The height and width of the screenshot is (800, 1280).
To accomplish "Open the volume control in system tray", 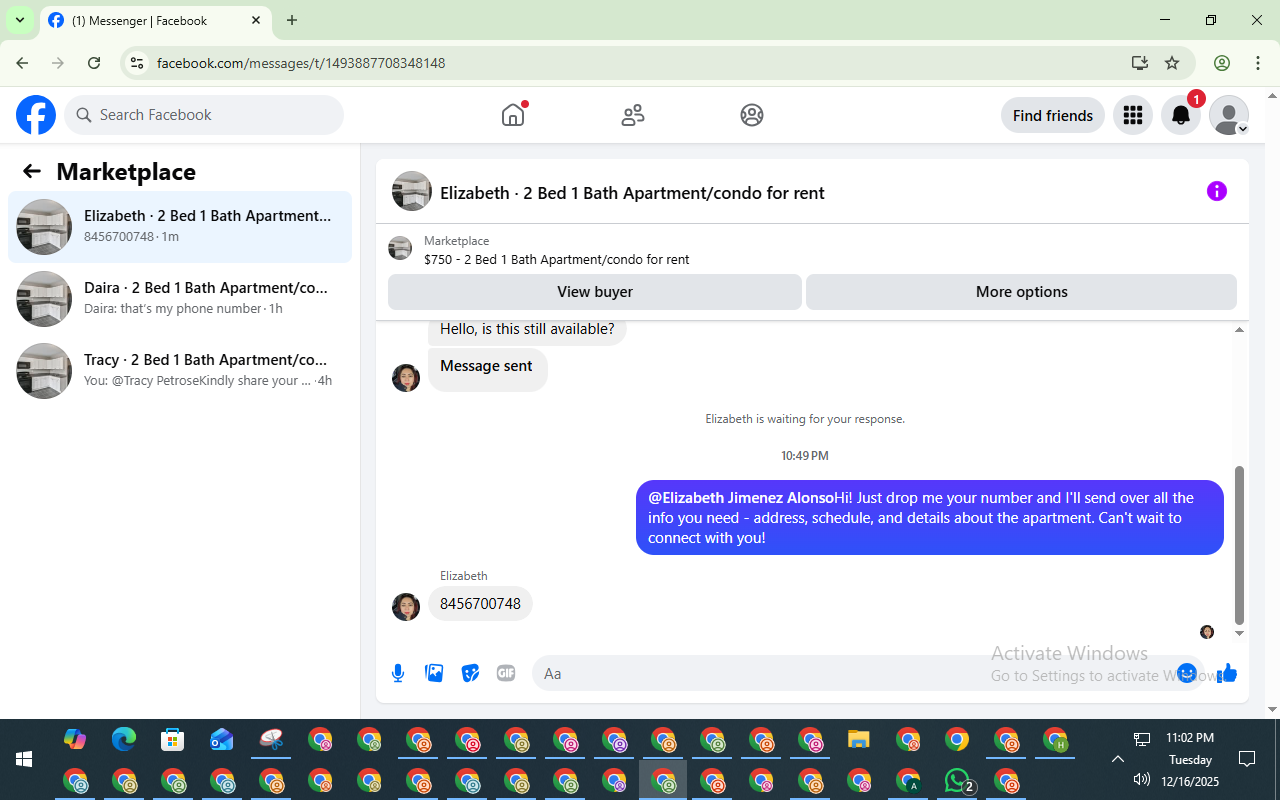I will click(1142, 779).
